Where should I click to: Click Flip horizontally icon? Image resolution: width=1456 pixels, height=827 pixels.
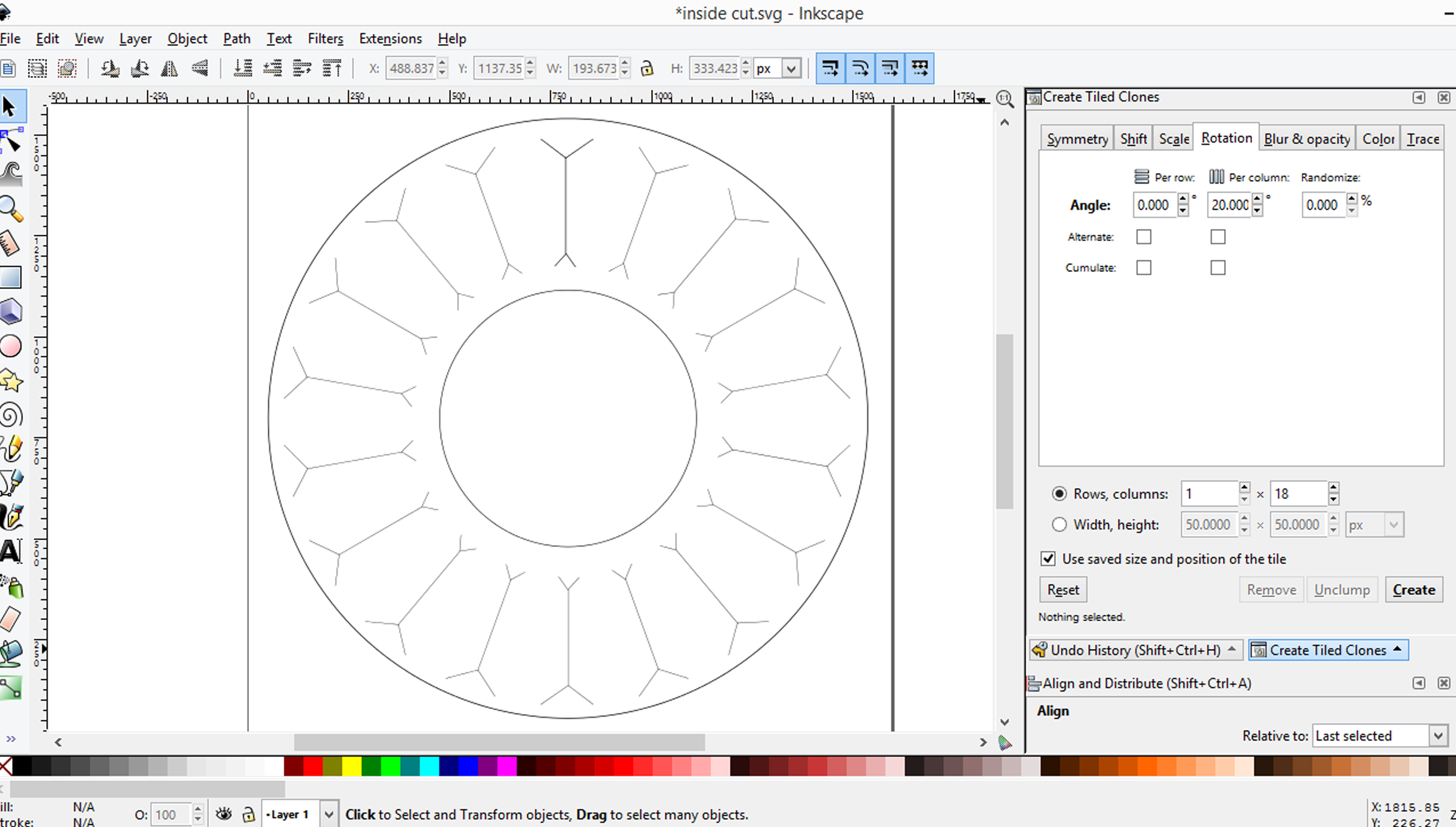[169, 68]
